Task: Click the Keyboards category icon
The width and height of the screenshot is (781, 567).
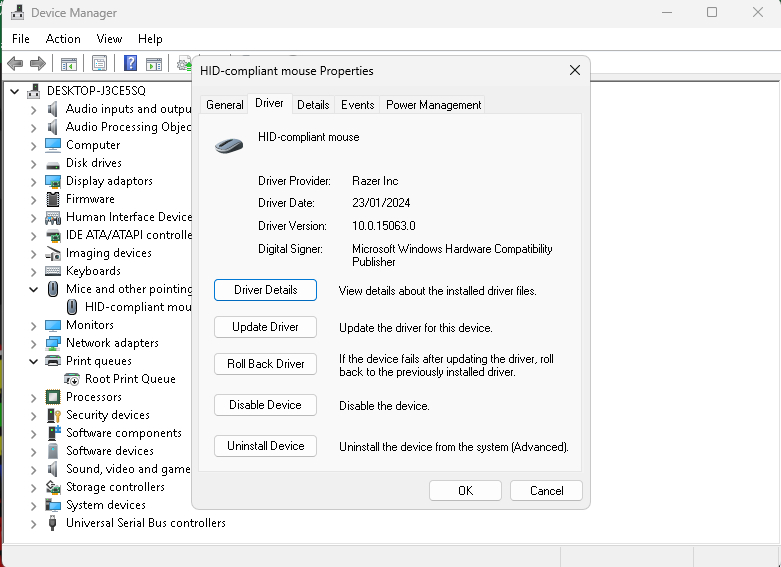Action: click(x=53, y=271)
